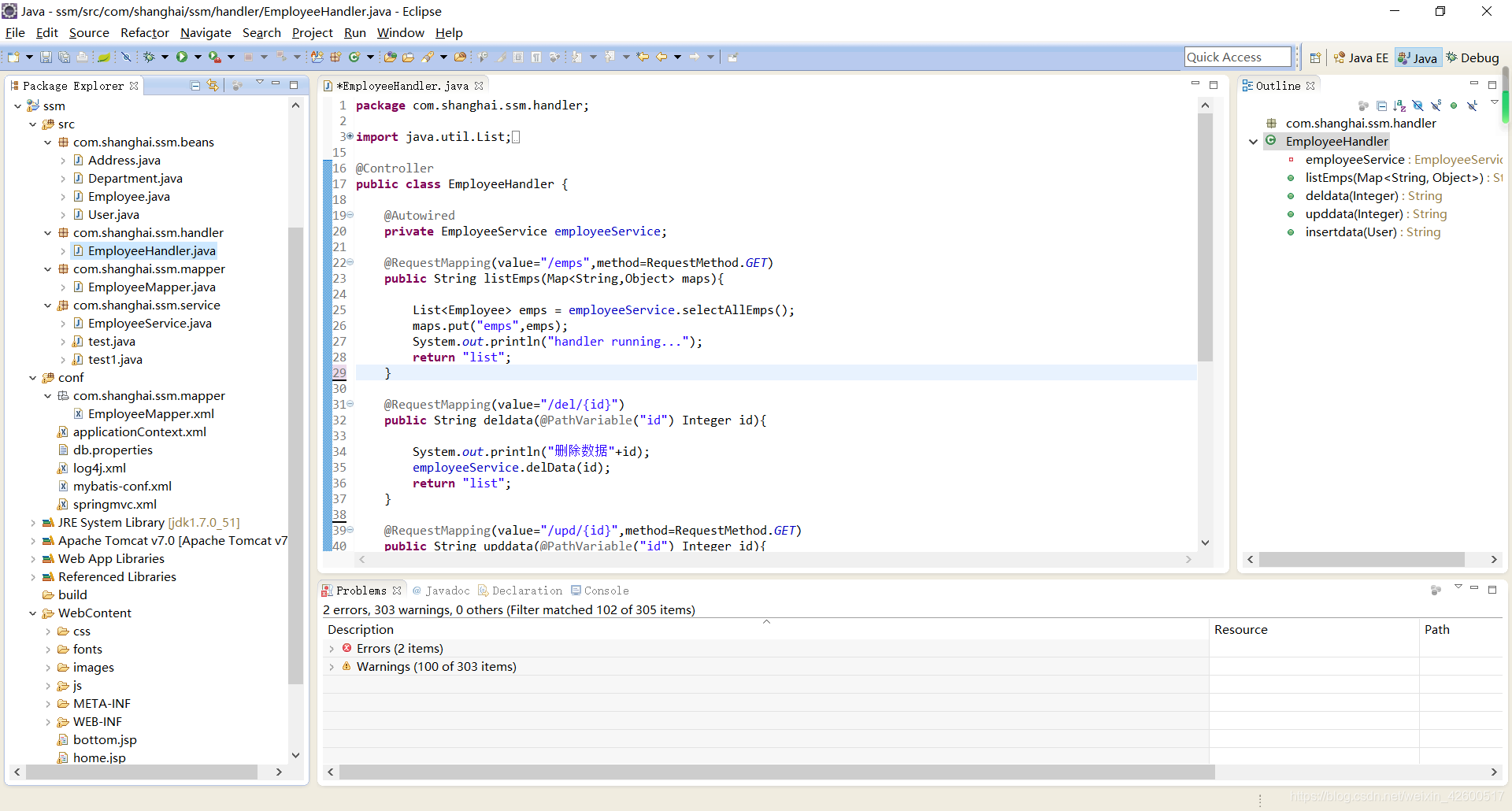
Task: Maximize the Problems panel
Action: pos(1492,589)
